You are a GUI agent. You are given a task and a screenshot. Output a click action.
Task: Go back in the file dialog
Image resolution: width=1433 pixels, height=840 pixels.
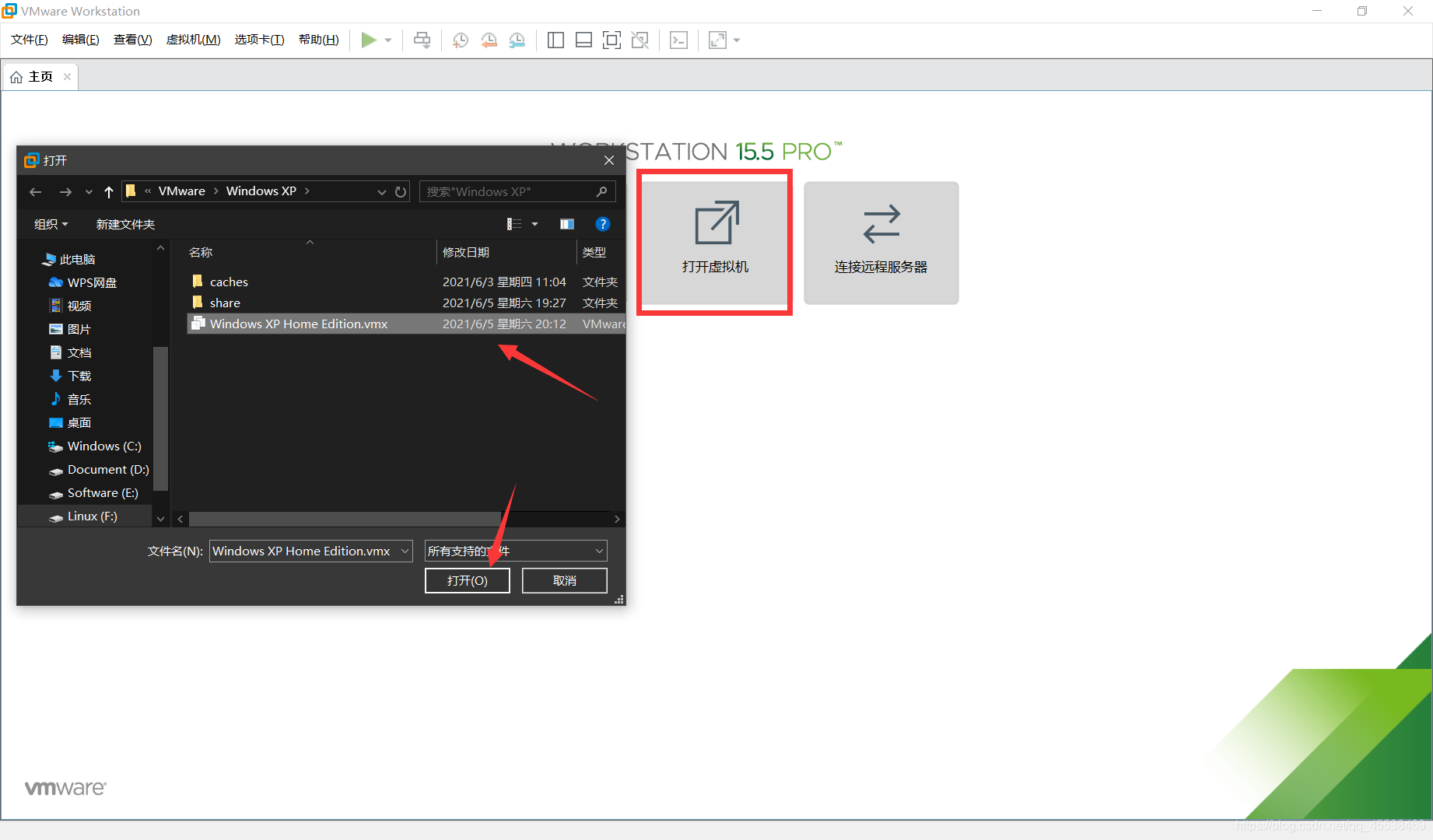(x=35, y=192)
